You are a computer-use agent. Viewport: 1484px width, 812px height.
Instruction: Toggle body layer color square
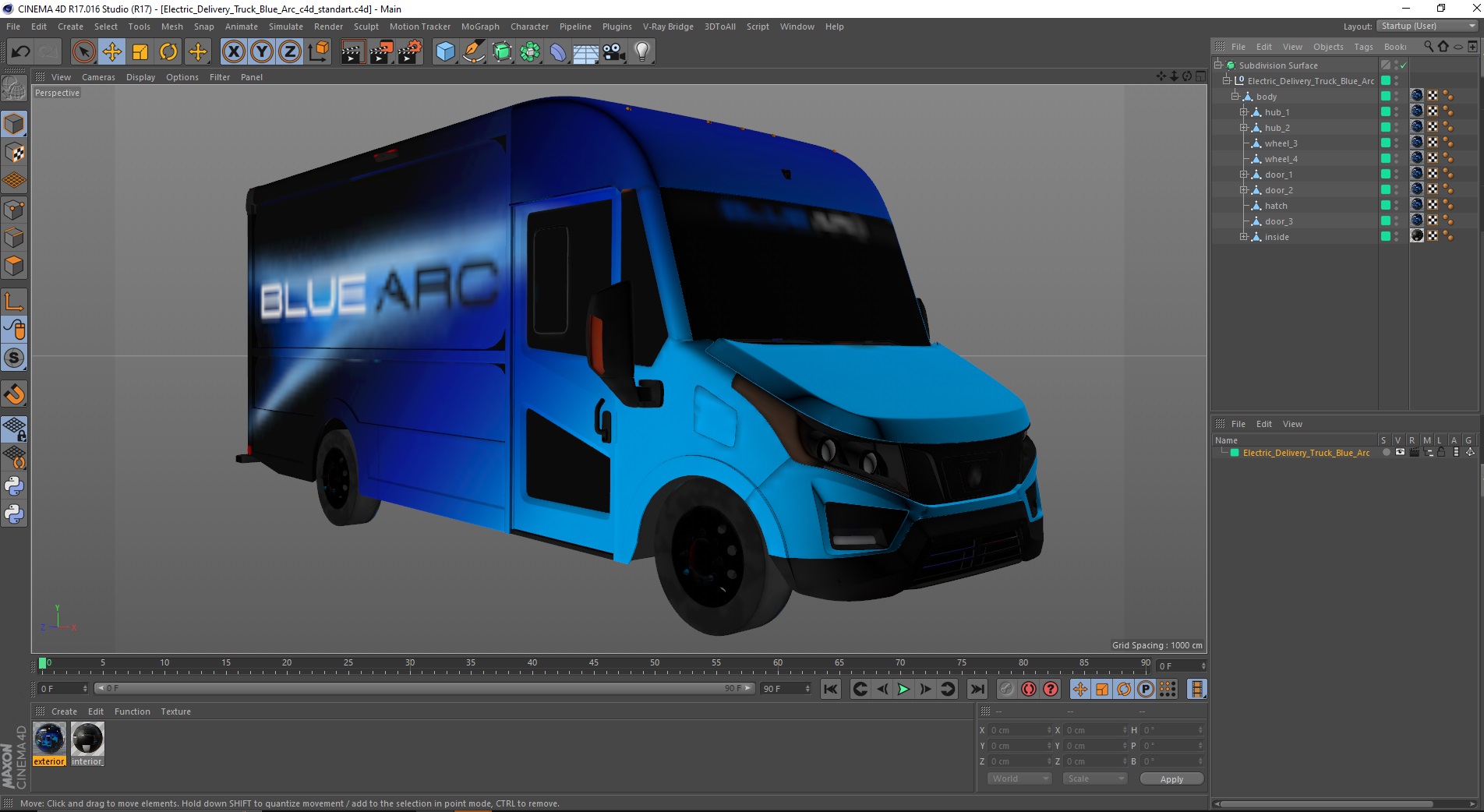click(x=1386, y=96)
